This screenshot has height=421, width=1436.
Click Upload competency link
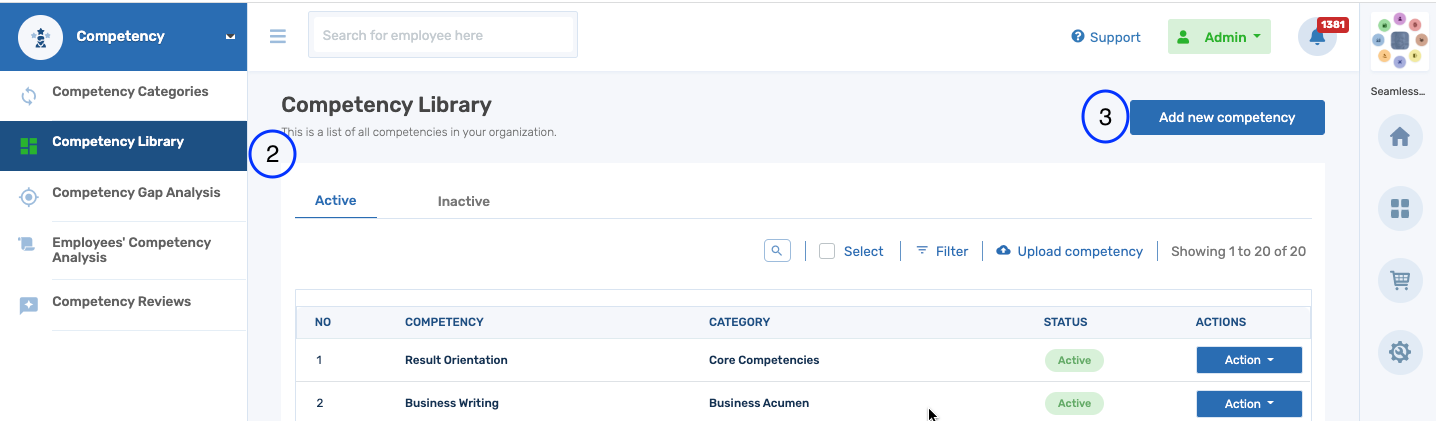pyautogui.click(x=1069, y=251)
